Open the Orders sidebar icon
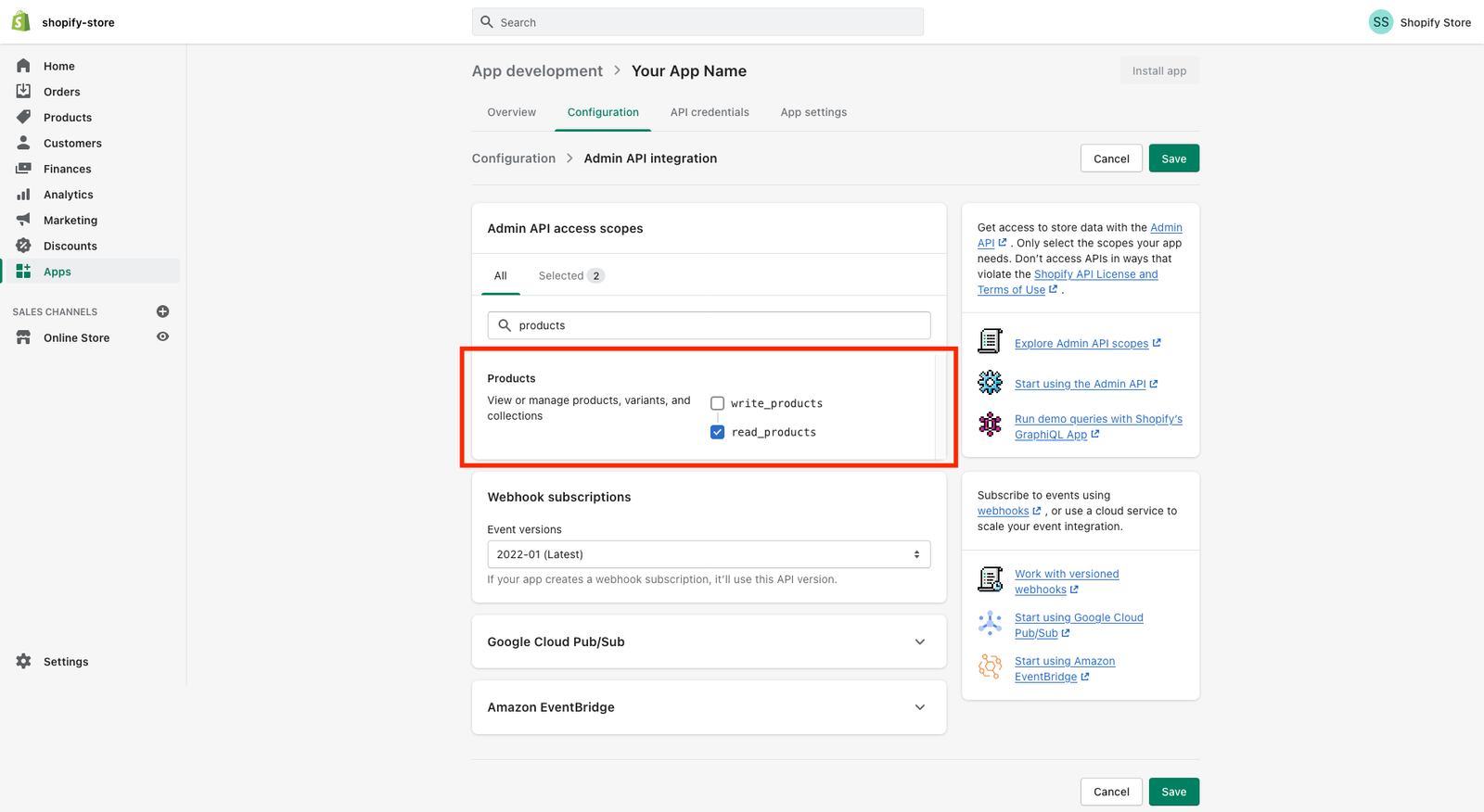 pyautogui.click(x=24, y=91)
